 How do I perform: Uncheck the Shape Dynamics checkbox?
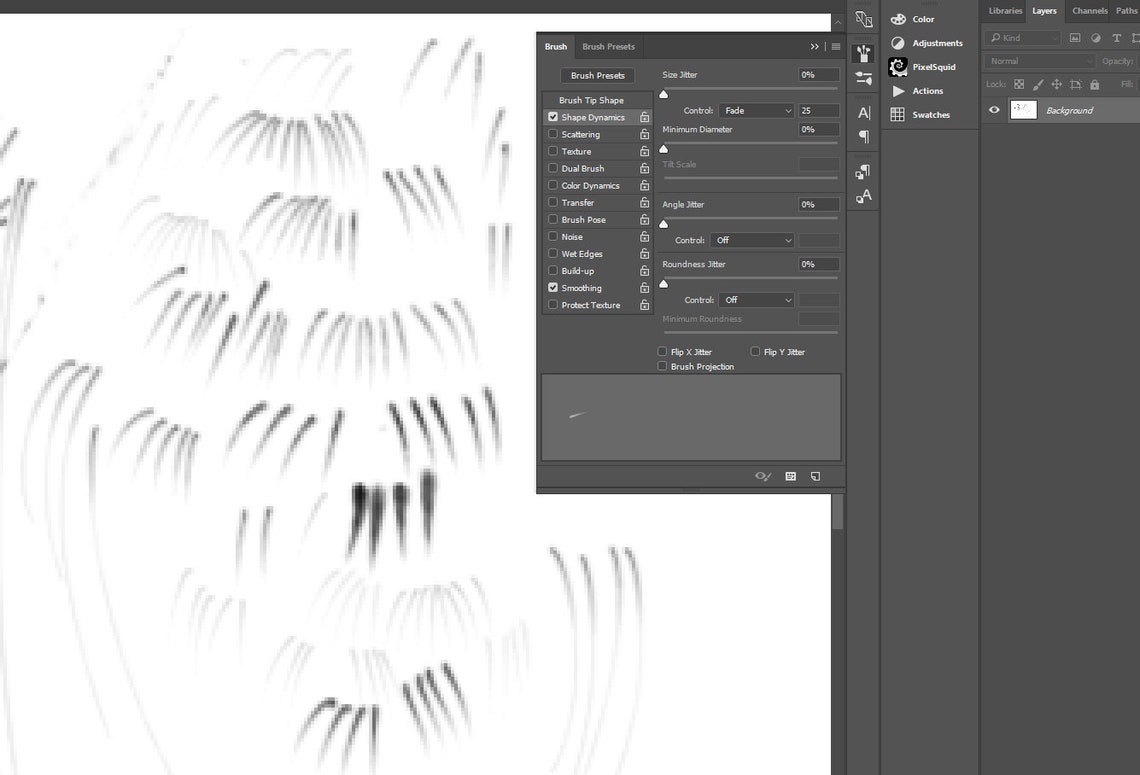tap(553, 117)
